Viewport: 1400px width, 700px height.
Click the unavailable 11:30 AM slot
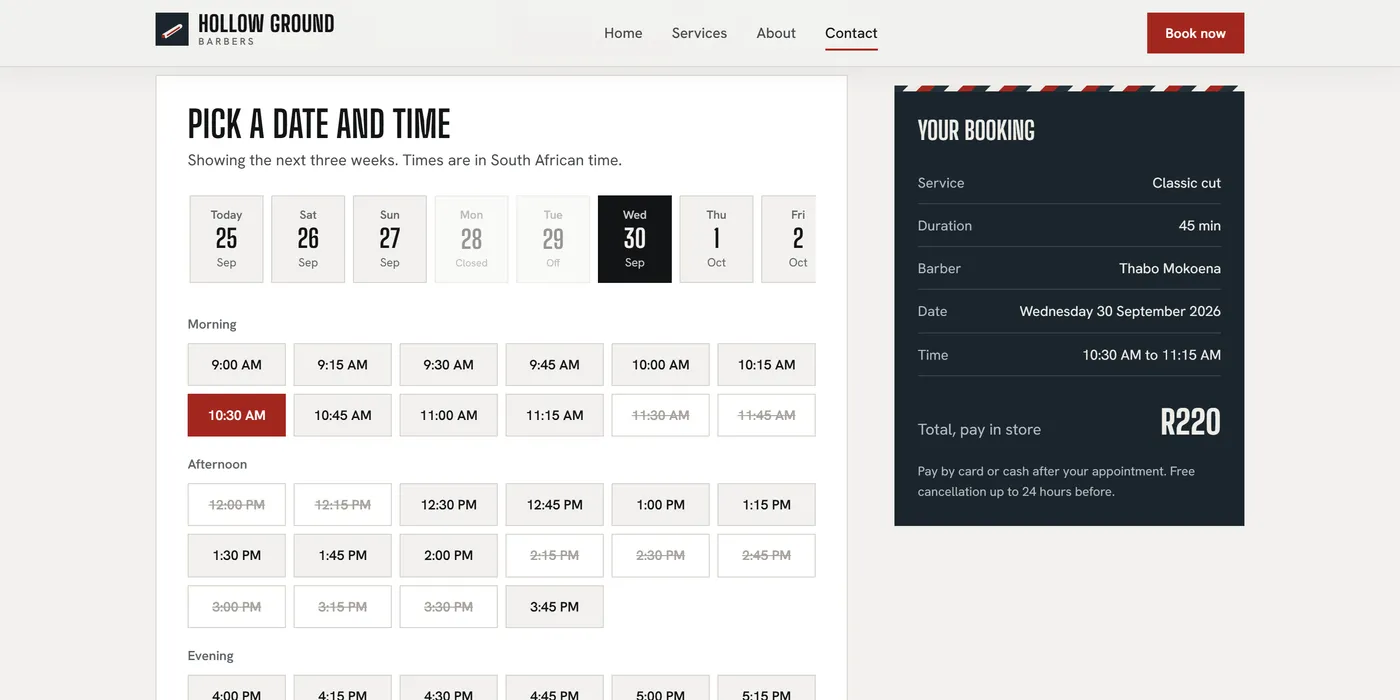pyautogui.click(x=661, y=415)
